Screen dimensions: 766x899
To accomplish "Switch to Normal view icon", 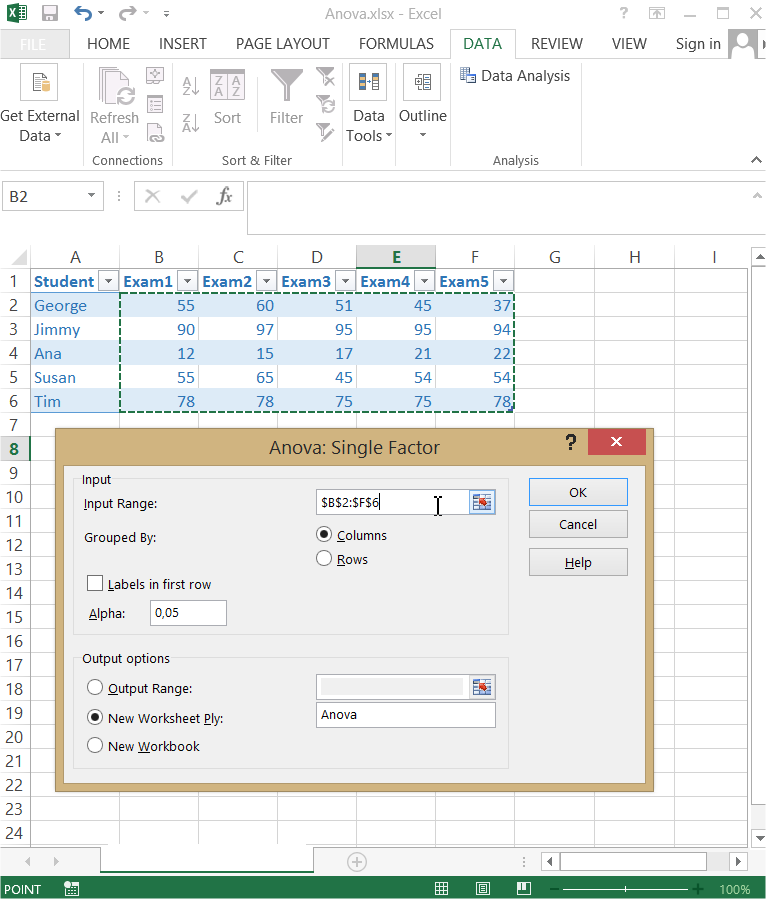I will pos(441,889).
